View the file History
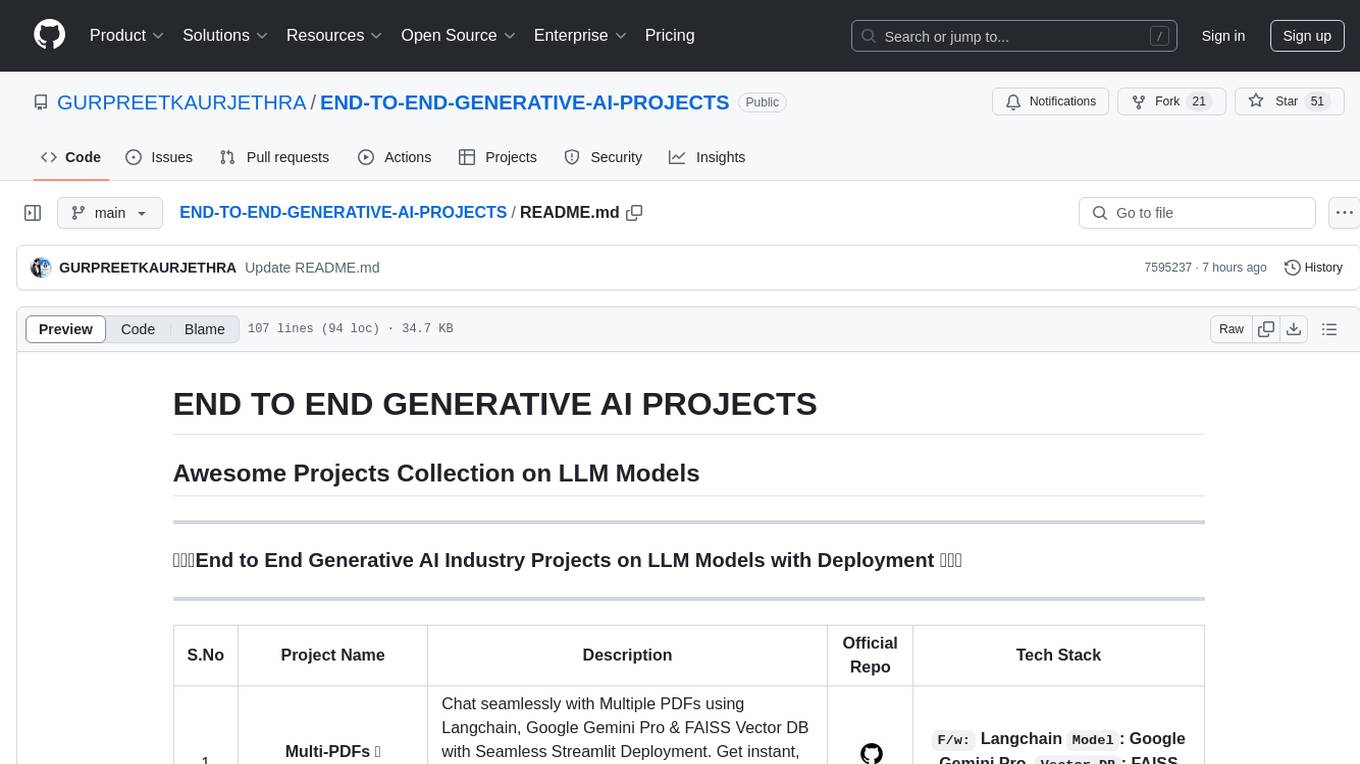1360x764 pixels. pyautogui.click(x=1313, y=267)
